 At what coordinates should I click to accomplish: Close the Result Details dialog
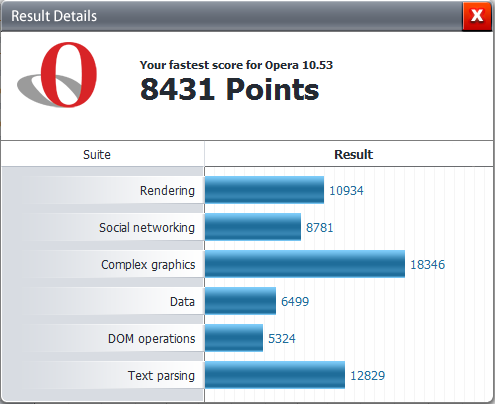click(x=477, y=16)
